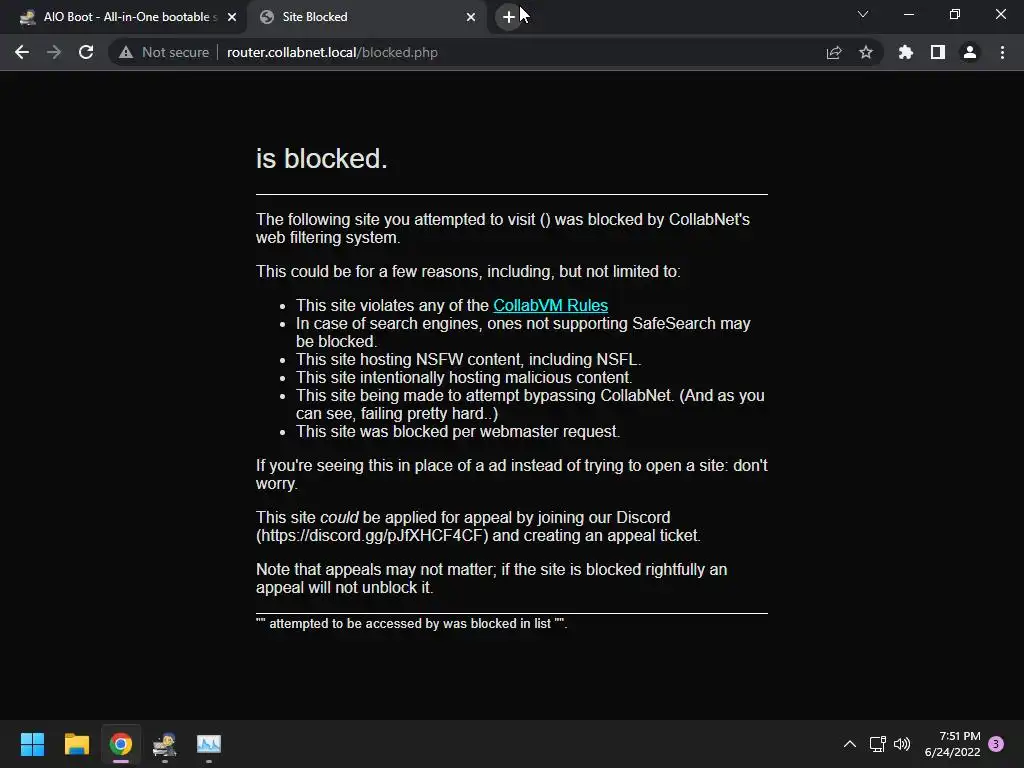This screenshot has height=768, width=1024.
Task: Open the Windows Start menu
Action: click(x=32, y=744)
